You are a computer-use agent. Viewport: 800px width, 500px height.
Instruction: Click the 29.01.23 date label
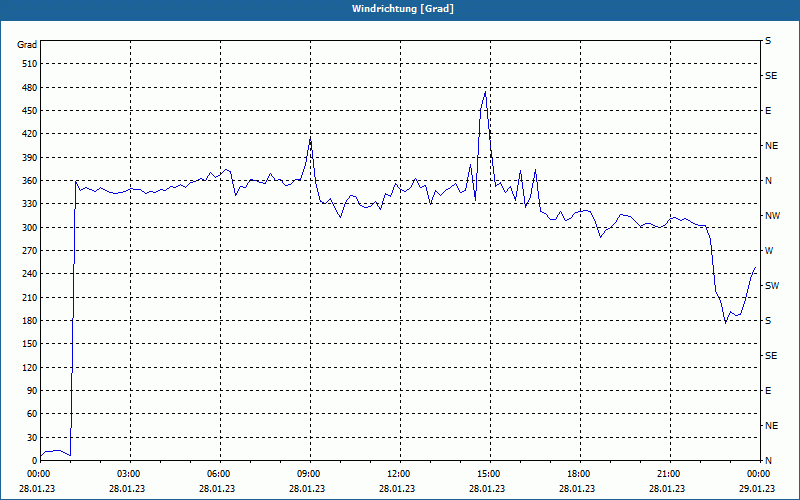[757, 488]
